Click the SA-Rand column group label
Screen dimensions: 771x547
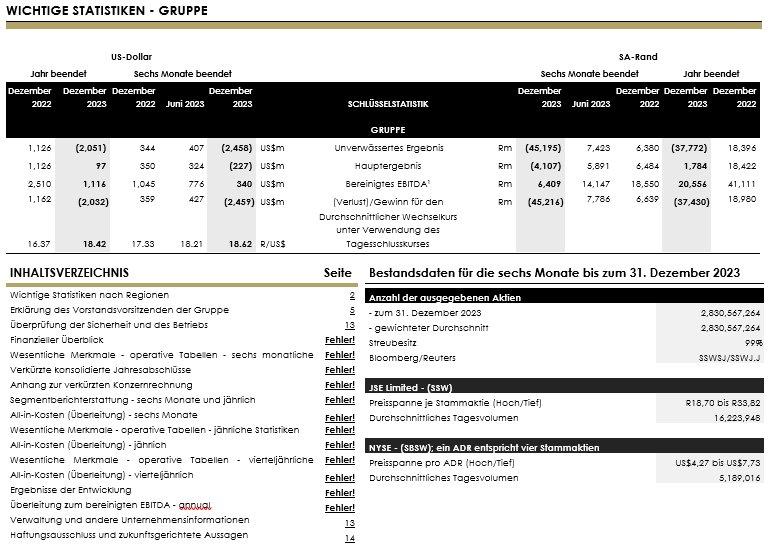638,57
